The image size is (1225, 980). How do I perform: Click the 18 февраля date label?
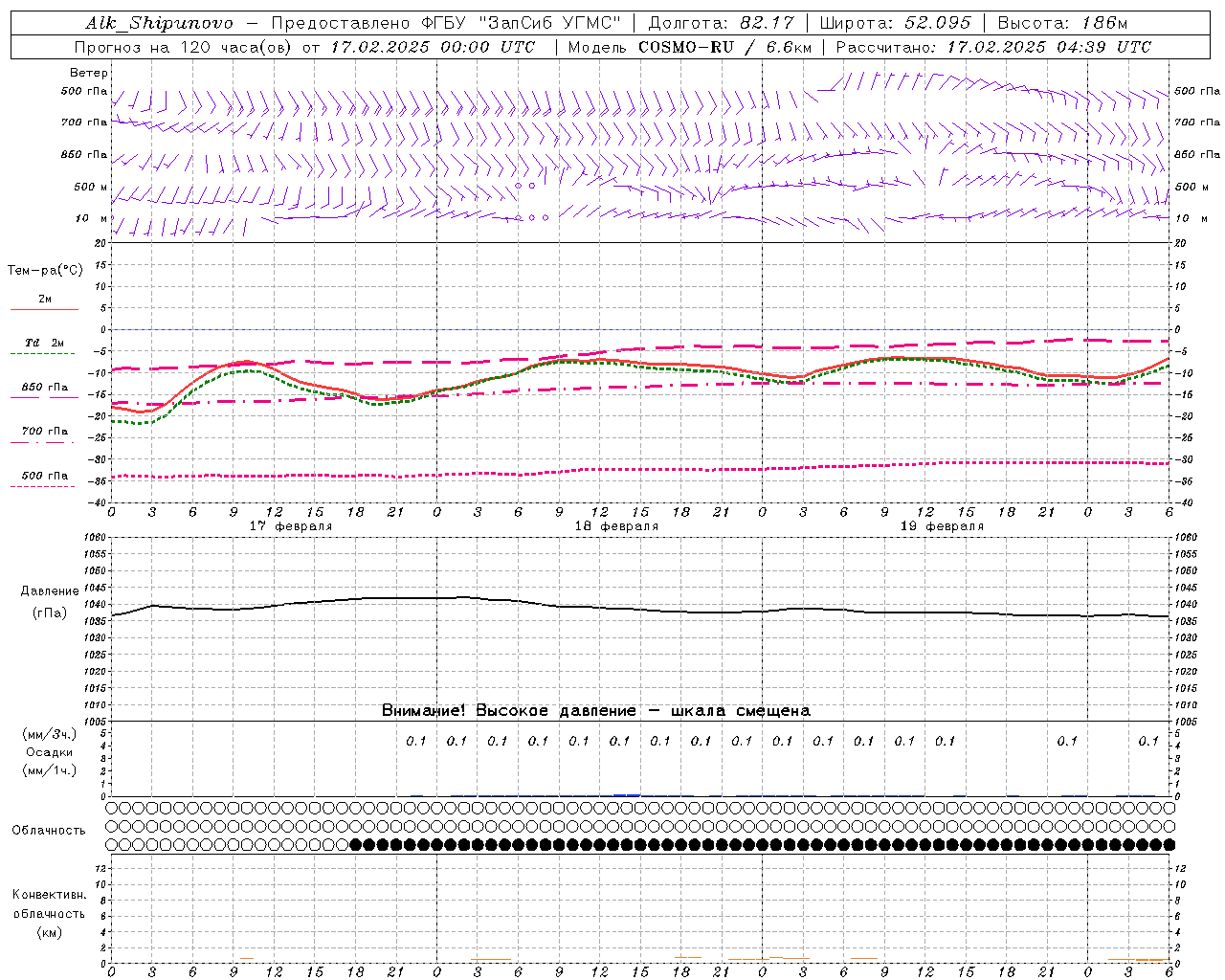click(x=615, y=526)
